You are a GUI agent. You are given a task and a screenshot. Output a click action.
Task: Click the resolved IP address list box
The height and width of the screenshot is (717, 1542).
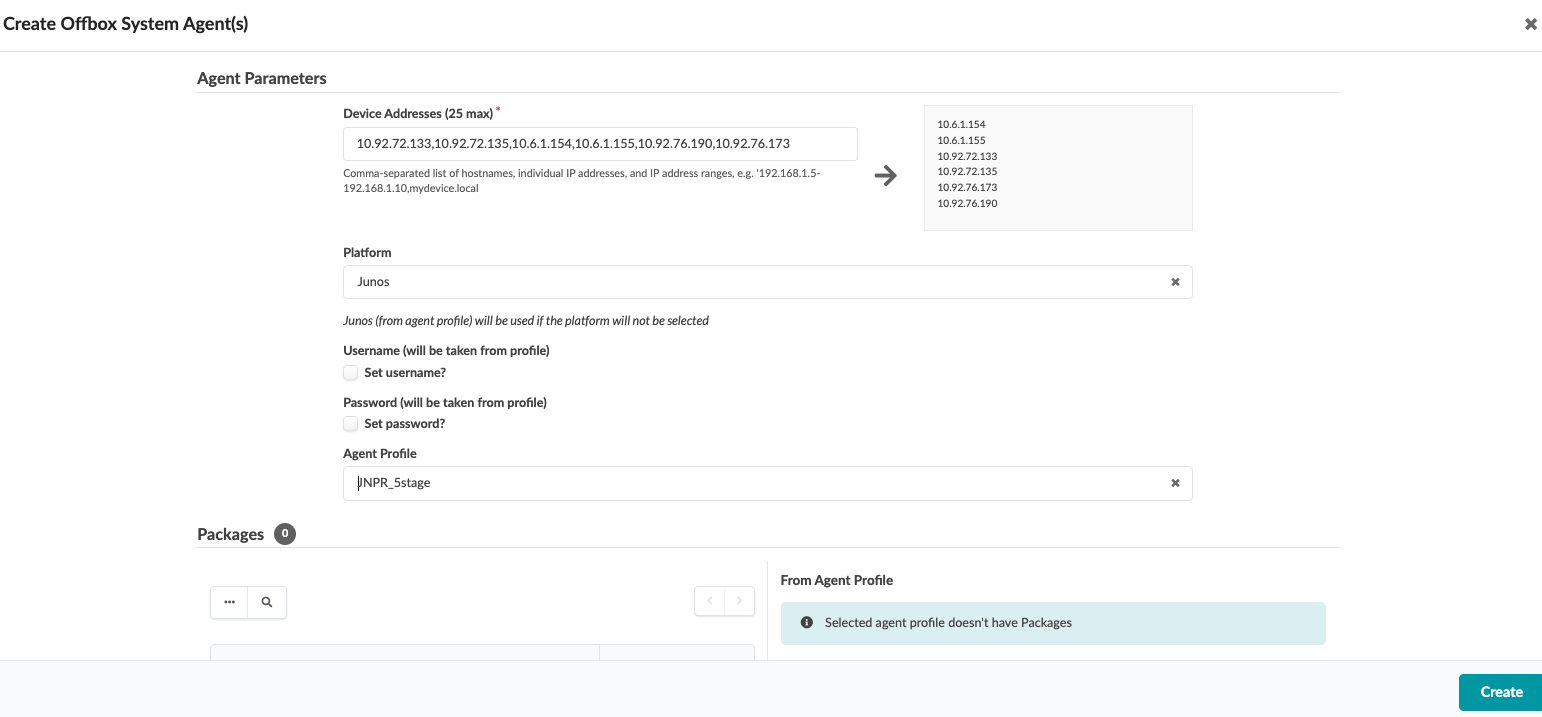tap(1057, 168)
